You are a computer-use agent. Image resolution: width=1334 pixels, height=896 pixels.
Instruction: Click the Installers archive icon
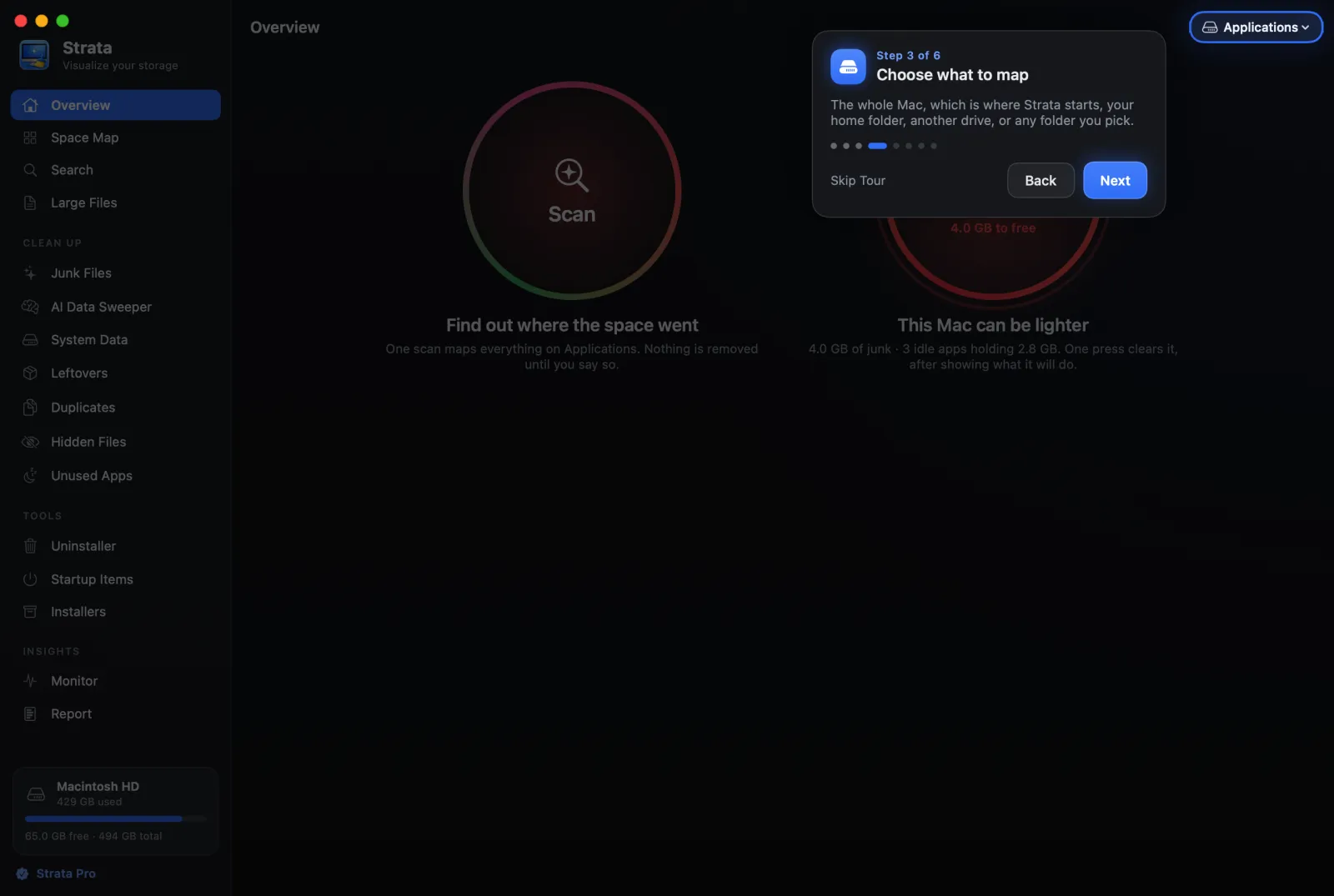(x=31, y=612)
